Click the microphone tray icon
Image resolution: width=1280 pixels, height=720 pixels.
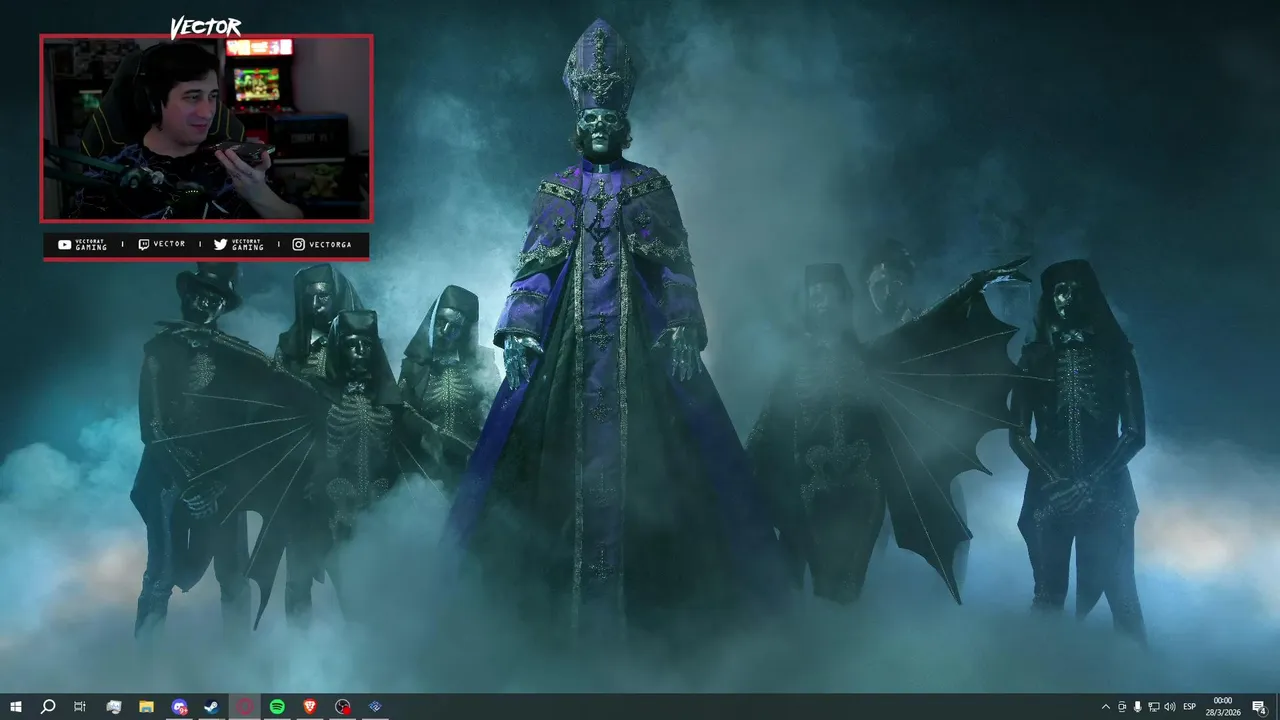[x=1138, y=707]
